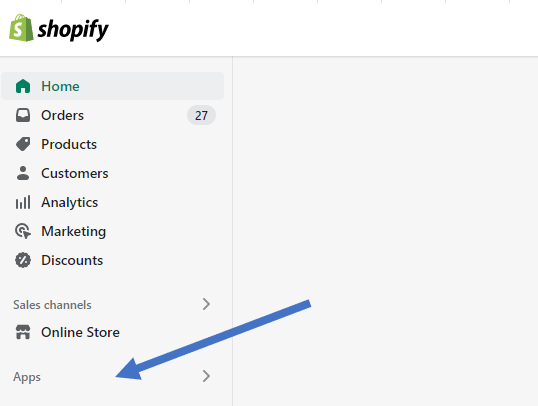
Task: Click the Customers person icon
Action: pos(23,173)
